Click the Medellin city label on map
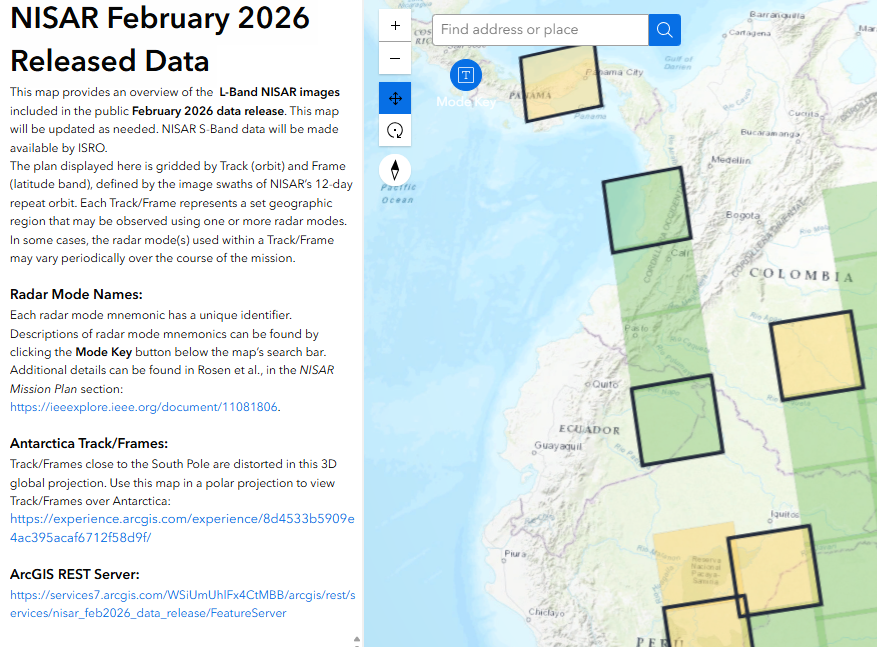The height and width of the screenshot is (647, 877). tap(730, 160)
